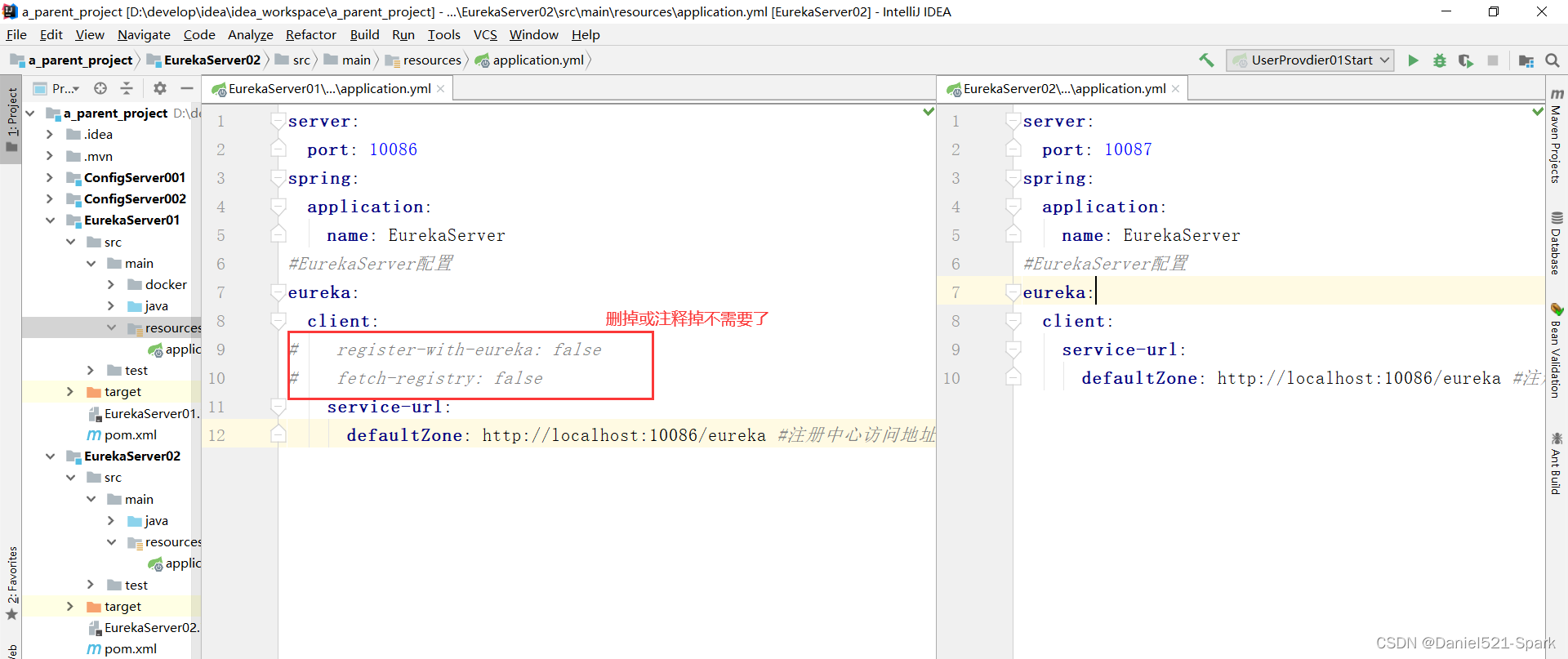Viewport: 1568px width, 659px height.
Task: Toggle fold marker at right editor line 9 service-url
Action: pos(1013,350)
